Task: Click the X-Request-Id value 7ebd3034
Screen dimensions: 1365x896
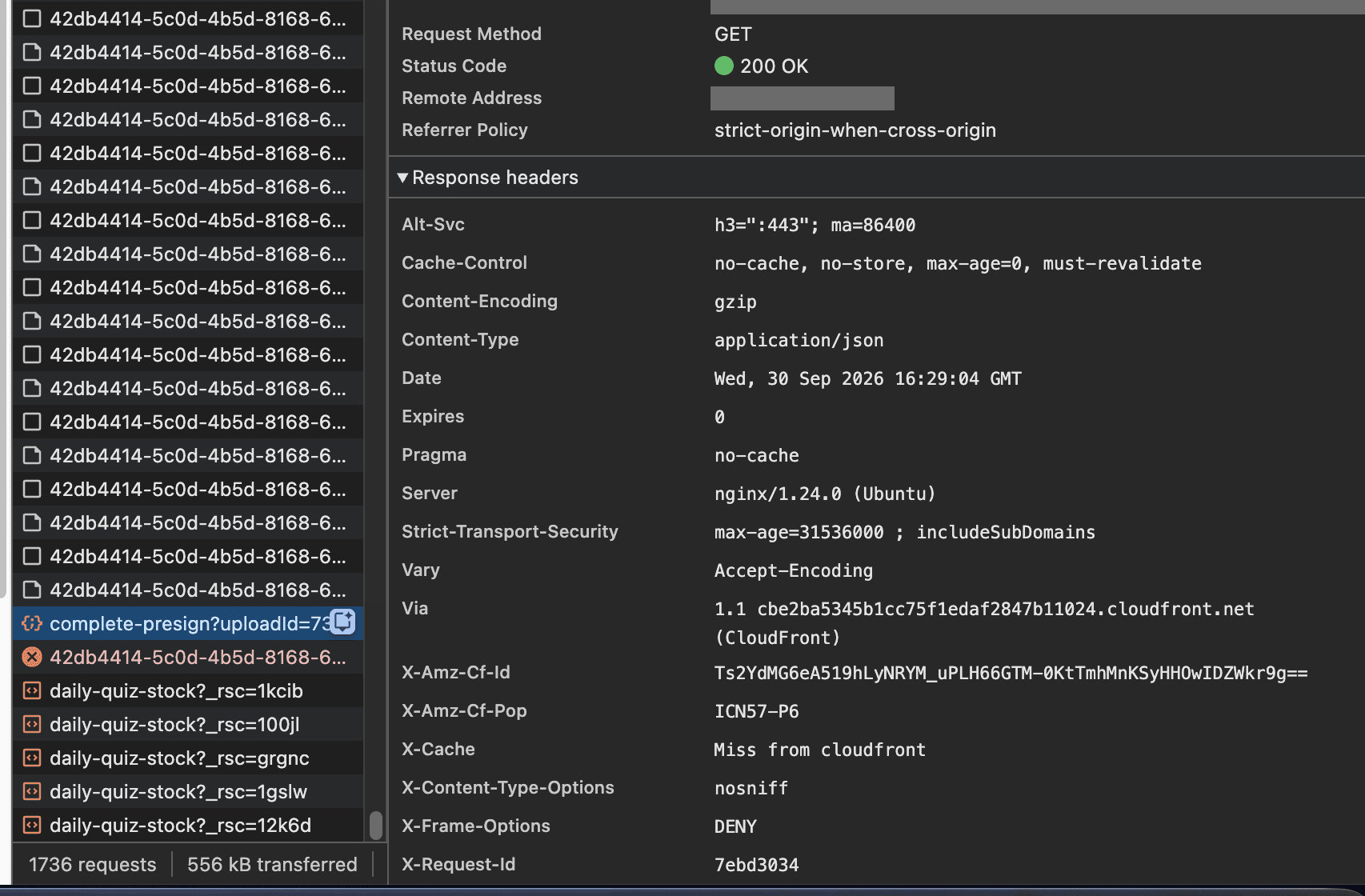Action: coord(756,865)
